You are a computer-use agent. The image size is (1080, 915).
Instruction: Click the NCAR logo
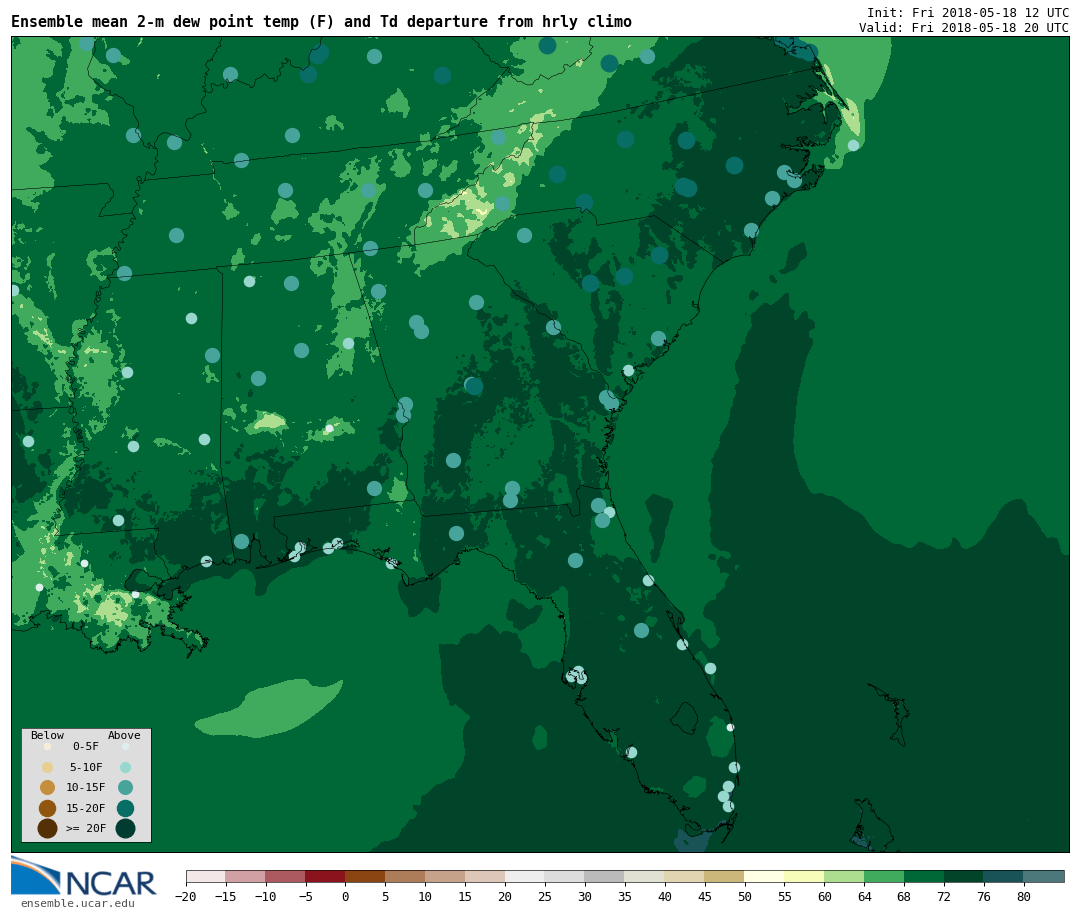pyautogui.click(x=84, y=876)
